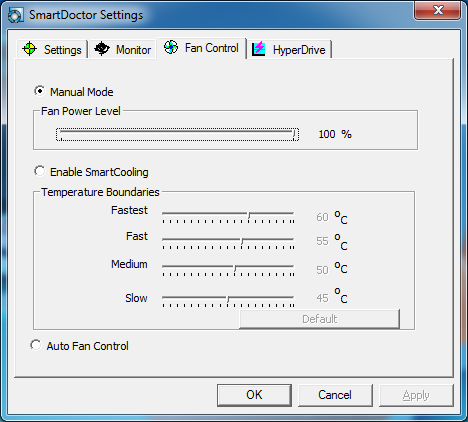Click the HyperDrive lightning bolt icon
Viewport: 468px width, 422px height.
tap(259, 49)
